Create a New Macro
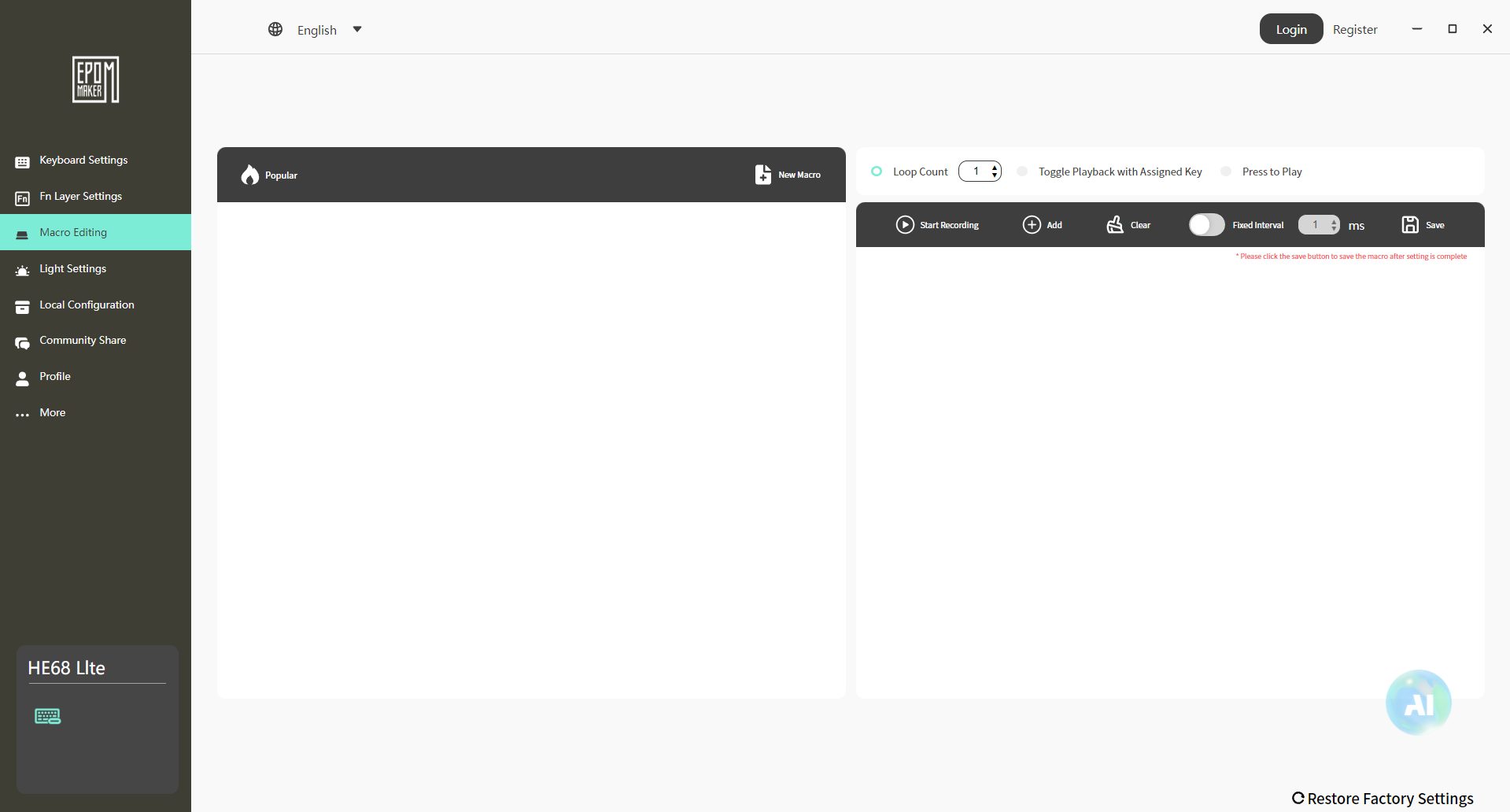 pos(799,175)
